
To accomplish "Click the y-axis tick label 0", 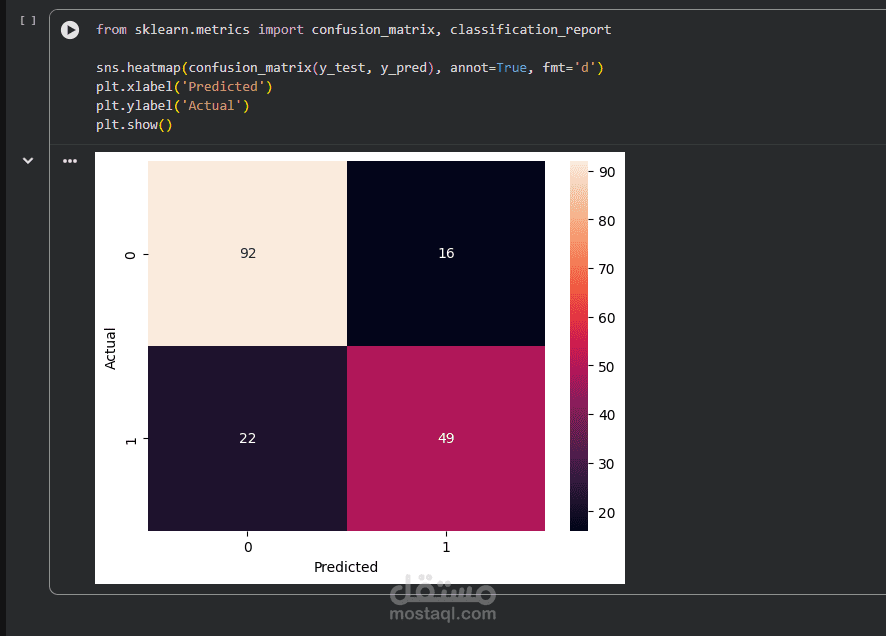I will coord(131,254).
